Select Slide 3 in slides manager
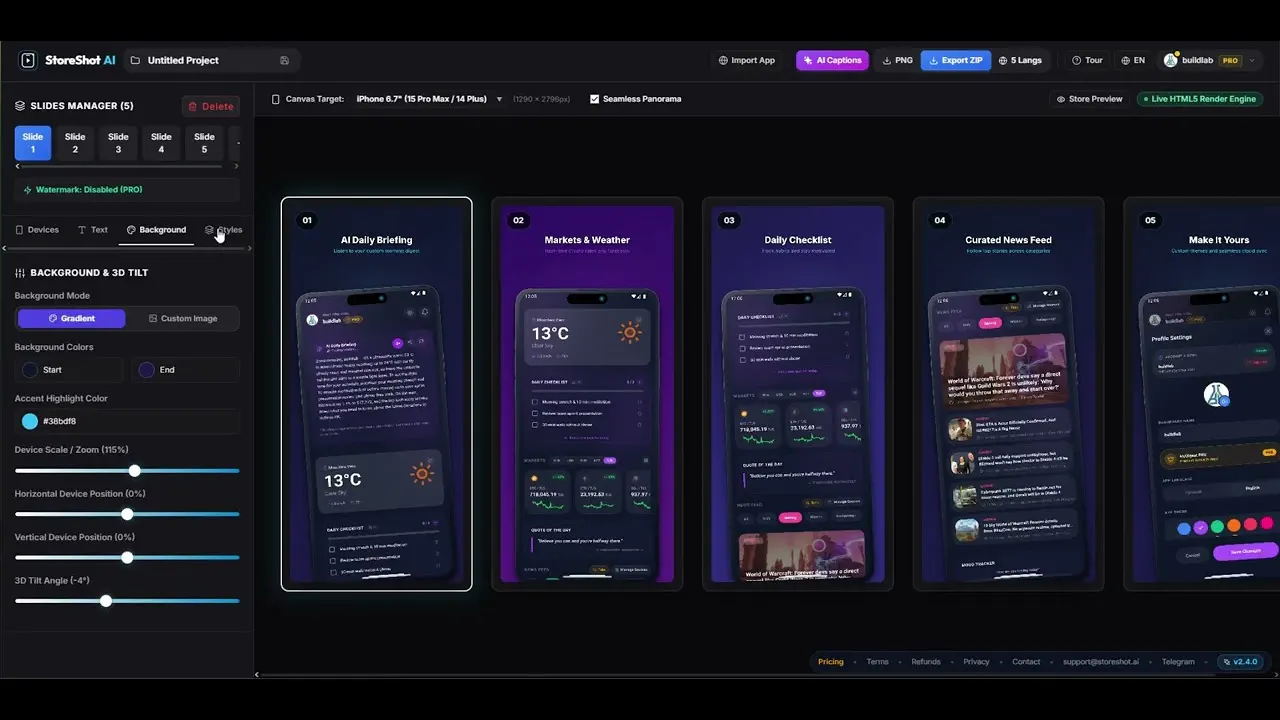 click(118, 143)
